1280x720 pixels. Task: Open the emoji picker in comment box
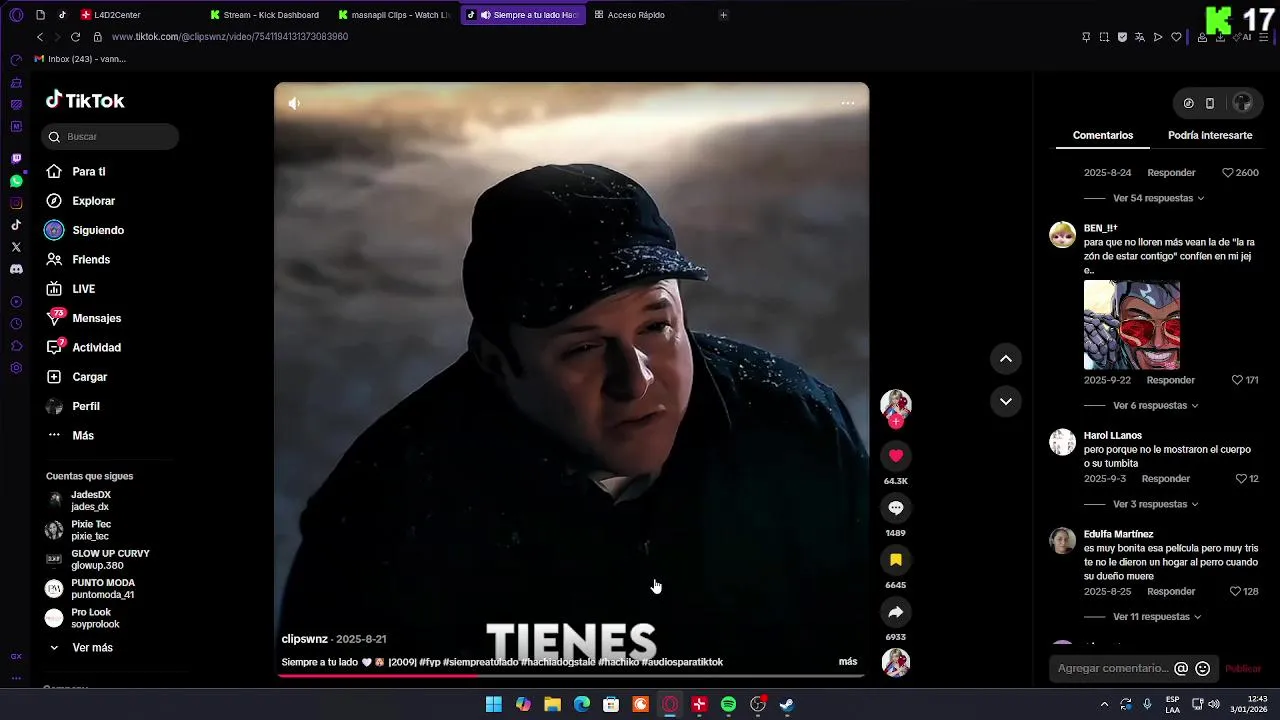(x=1203, y=669)
